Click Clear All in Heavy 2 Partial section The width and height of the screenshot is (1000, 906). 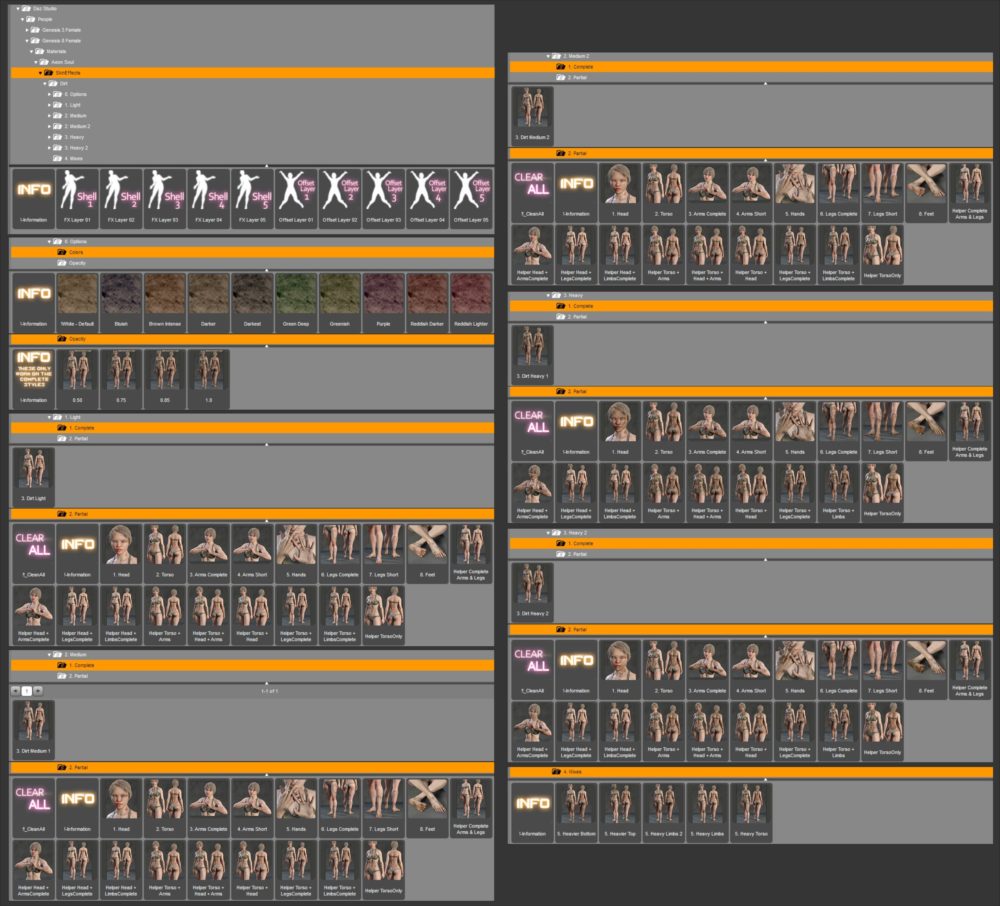coord(531,665)
